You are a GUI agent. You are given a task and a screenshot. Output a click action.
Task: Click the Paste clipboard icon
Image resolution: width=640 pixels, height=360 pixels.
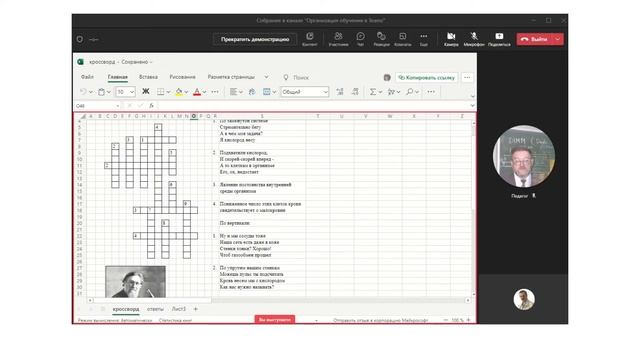(x=101, y=92)
